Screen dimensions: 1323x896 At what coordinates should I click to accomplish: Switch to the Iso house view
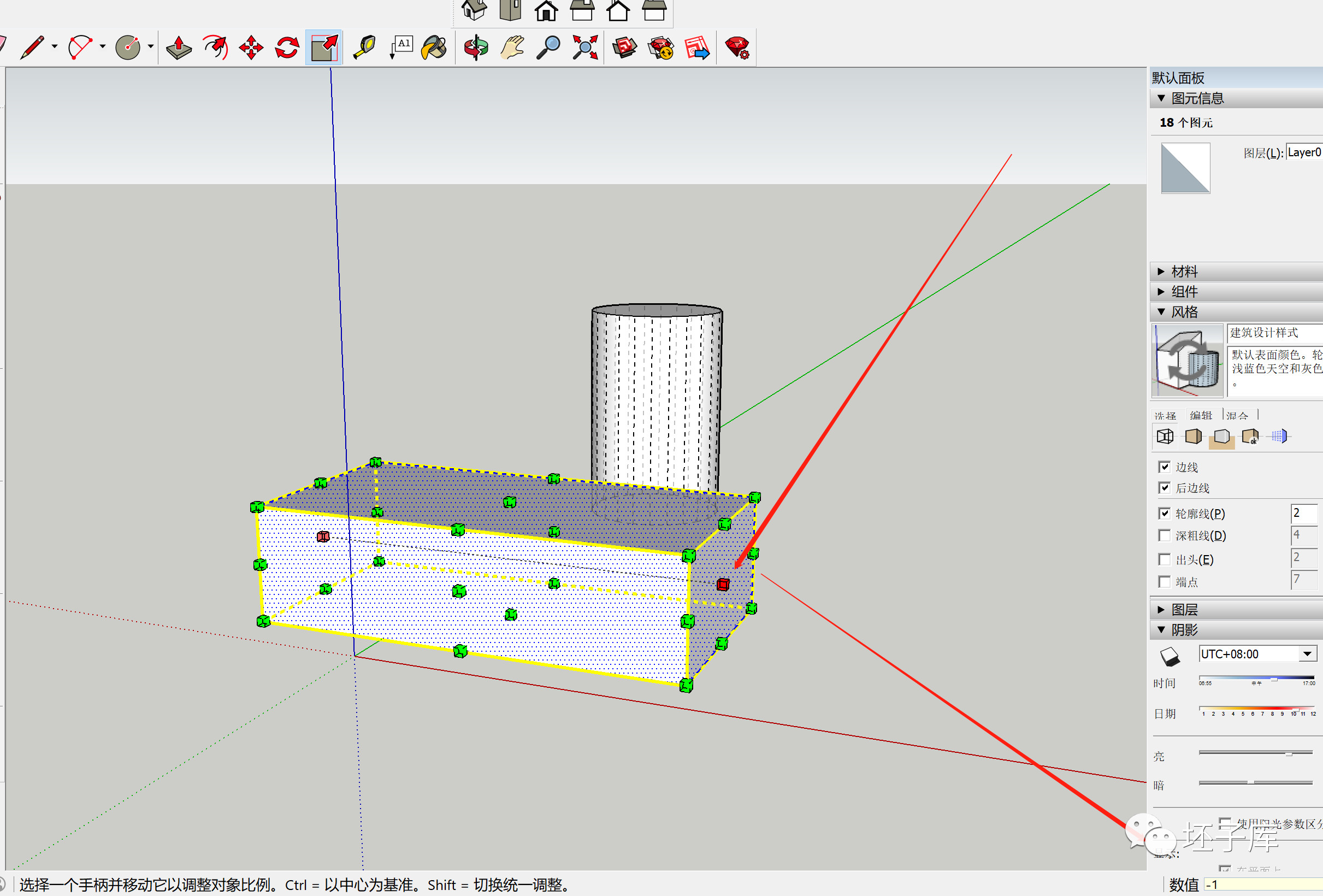coord(474,10)
